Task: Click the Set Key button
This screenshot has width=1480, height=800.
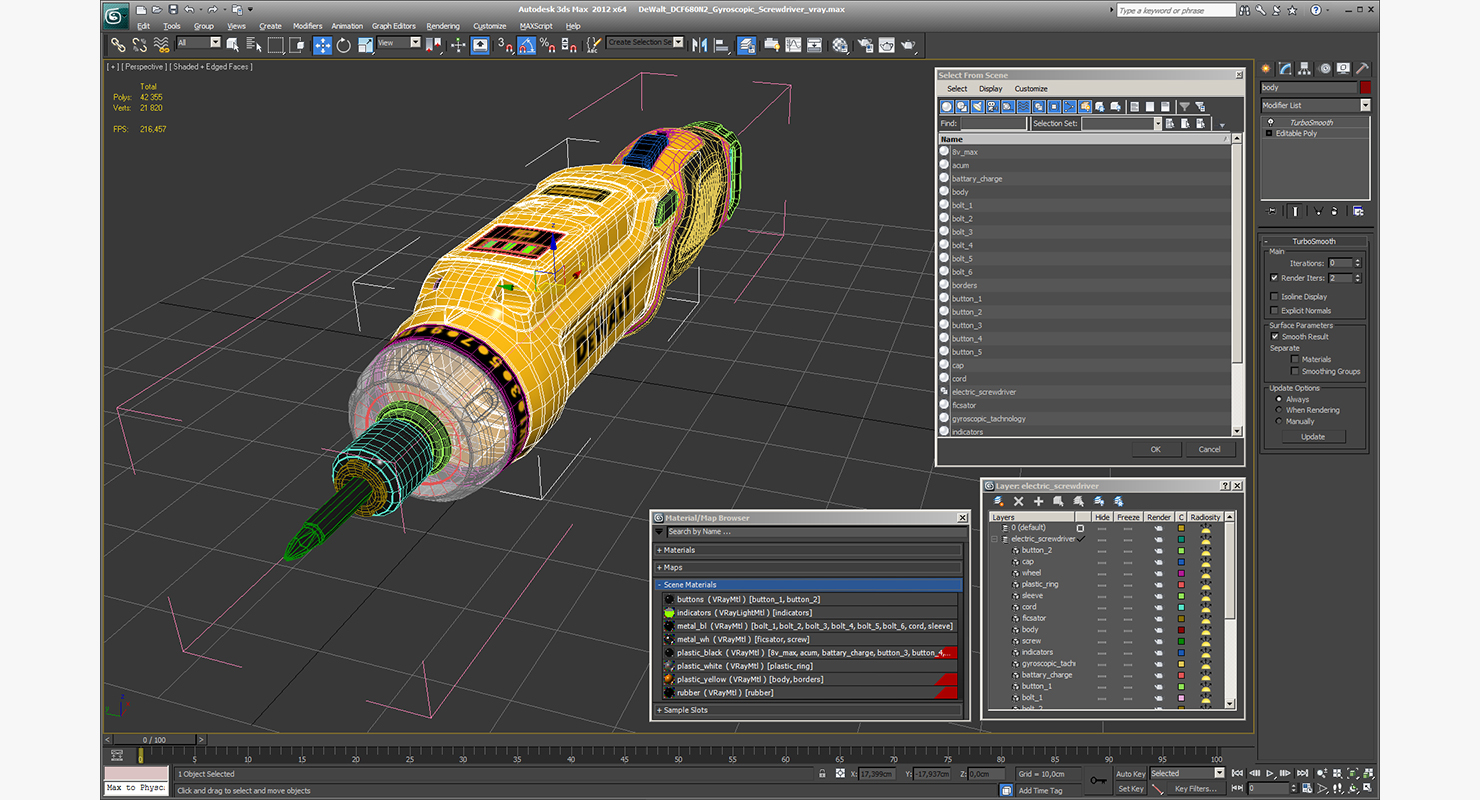Action: 1130,788
